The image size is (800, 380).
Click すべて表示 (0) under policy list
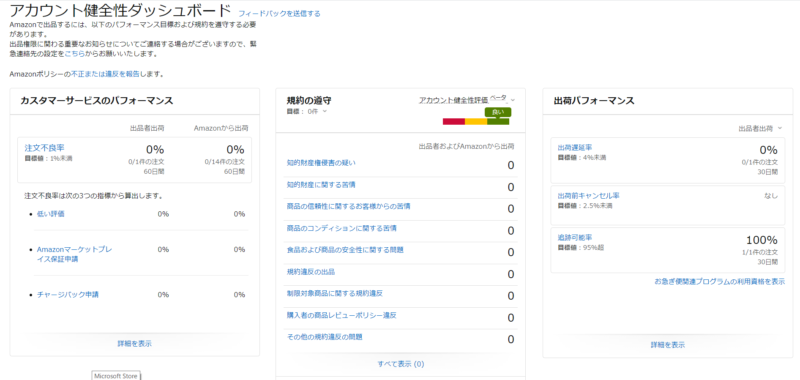point(401,364)
